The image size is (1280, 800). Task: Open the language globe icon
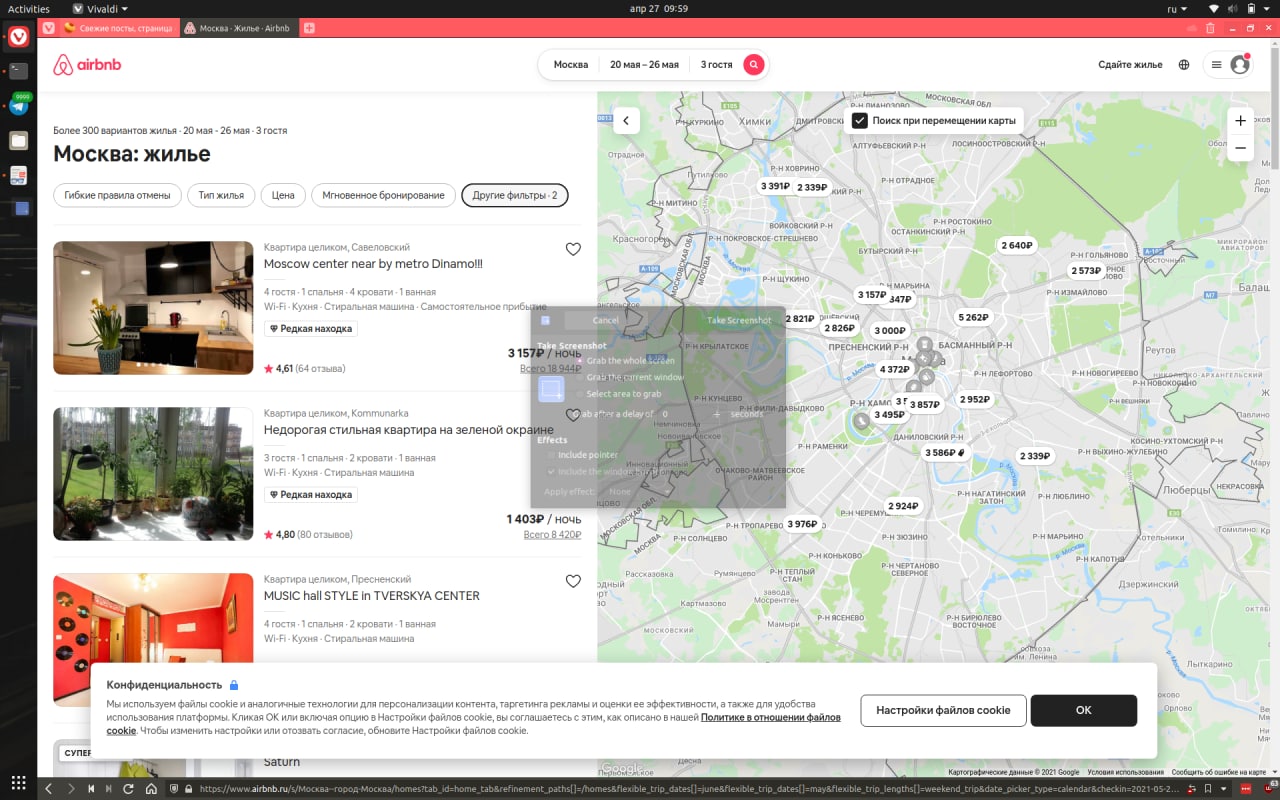tap(1184, 65)
